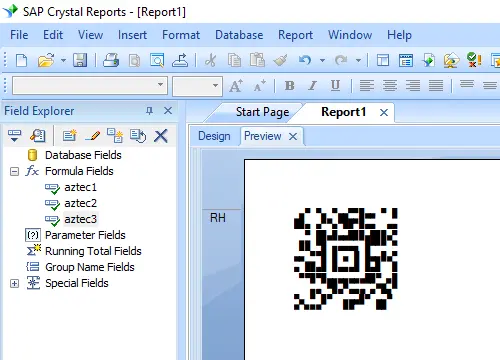The image size is (500, 360).
Task: Save the report with the floppy icon
Action: [x=80, y=61]
